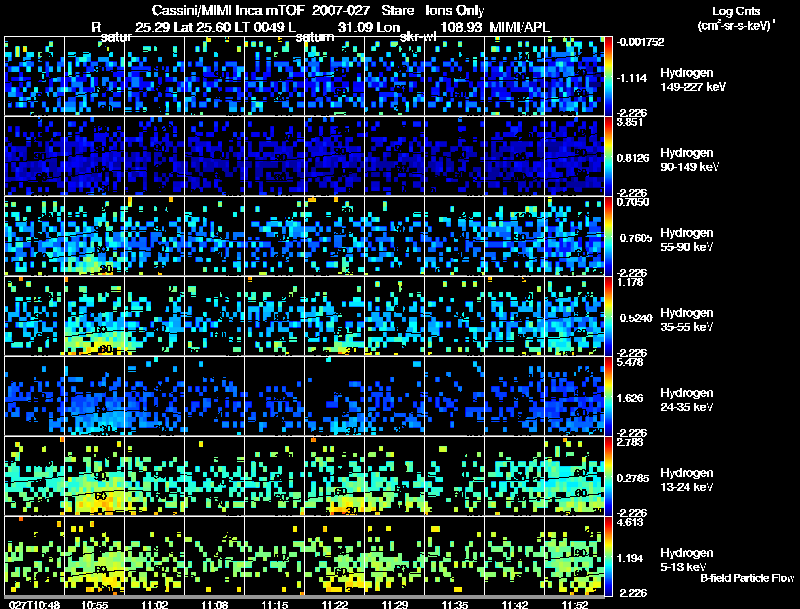Open the 55-90 keV image at 11:42
Screen dimensions: 800x609
point(515,236)
